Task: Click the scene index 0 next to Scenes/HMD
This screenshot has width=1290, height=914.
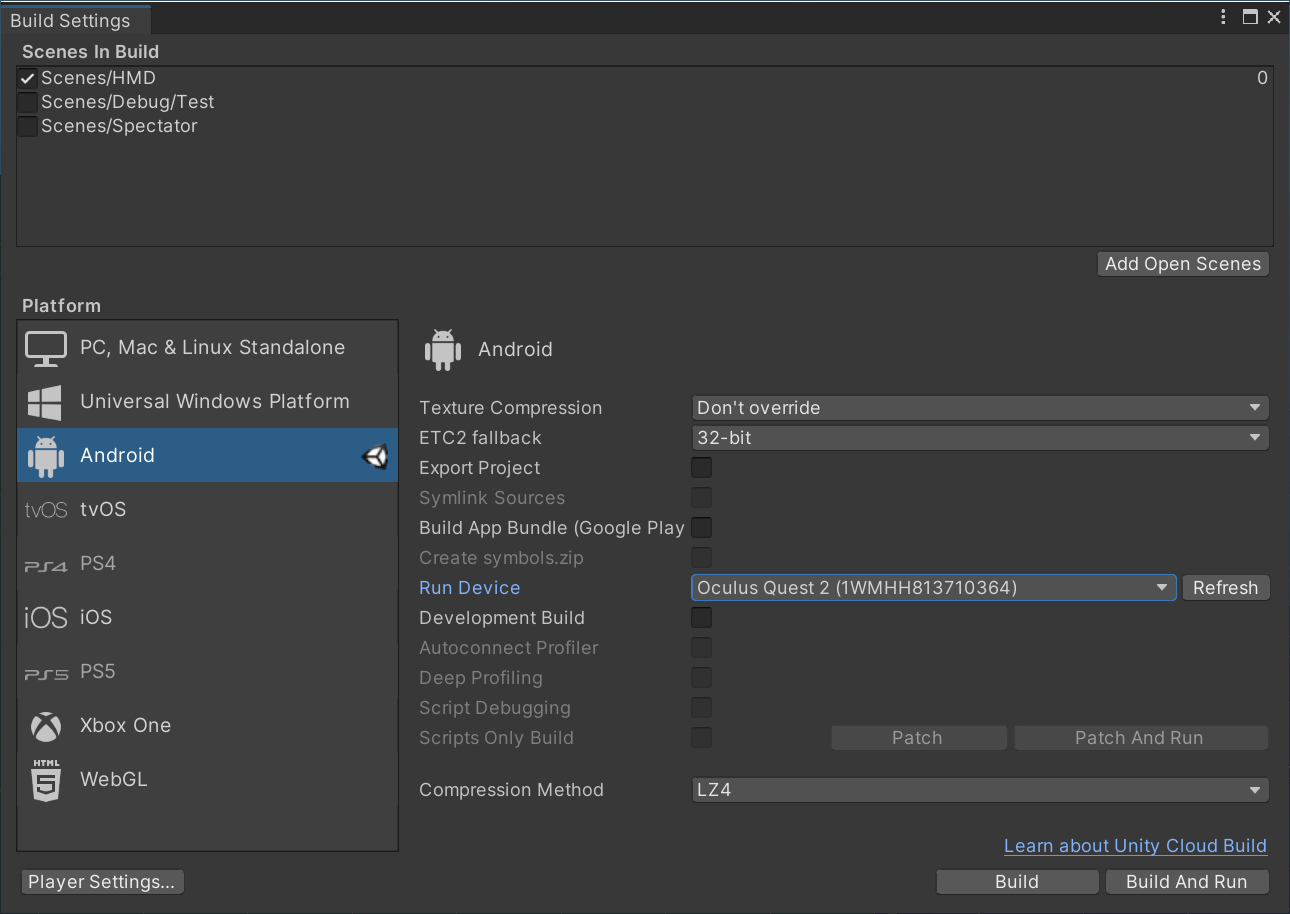Action: pos(1262,78)
